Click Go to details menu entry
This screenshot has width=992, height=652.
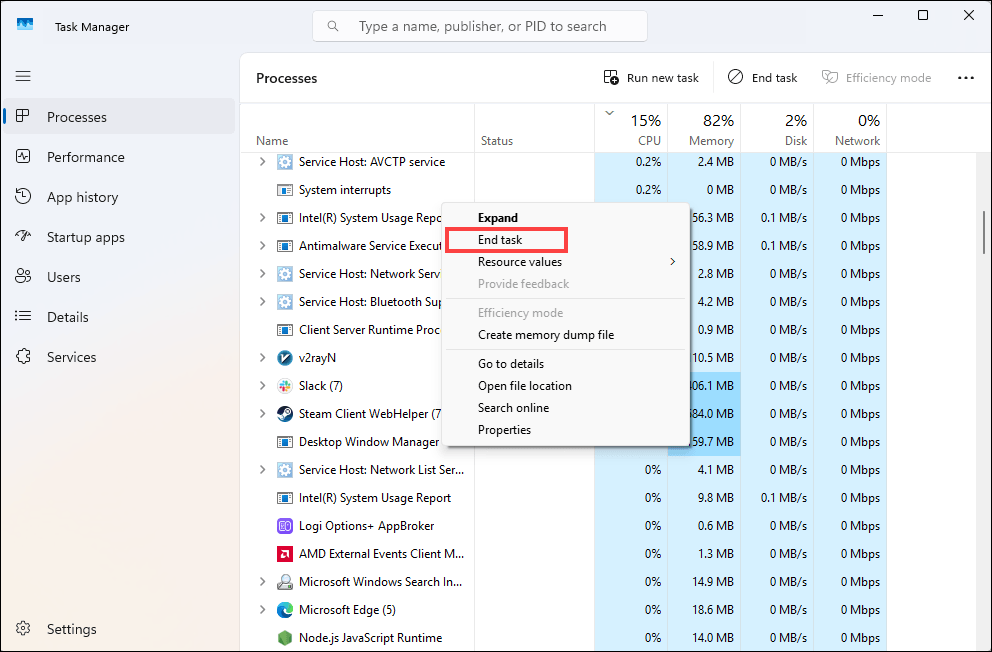510,364
